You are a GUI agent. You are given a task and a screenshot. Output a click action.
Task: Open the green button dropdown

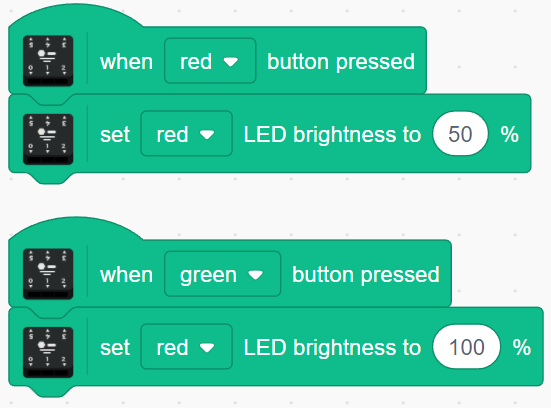[x=222, y=274]
